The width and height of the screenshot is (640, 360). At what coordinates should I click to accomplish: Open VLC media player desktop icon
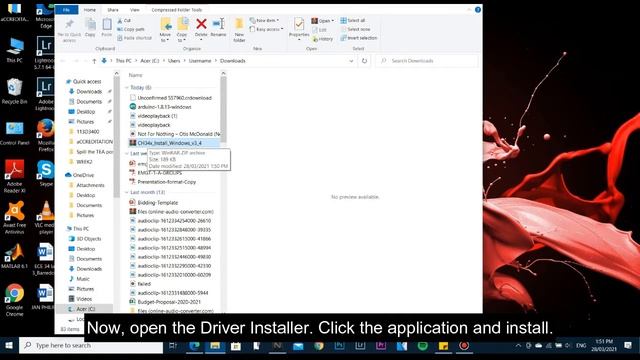(46, 218)
